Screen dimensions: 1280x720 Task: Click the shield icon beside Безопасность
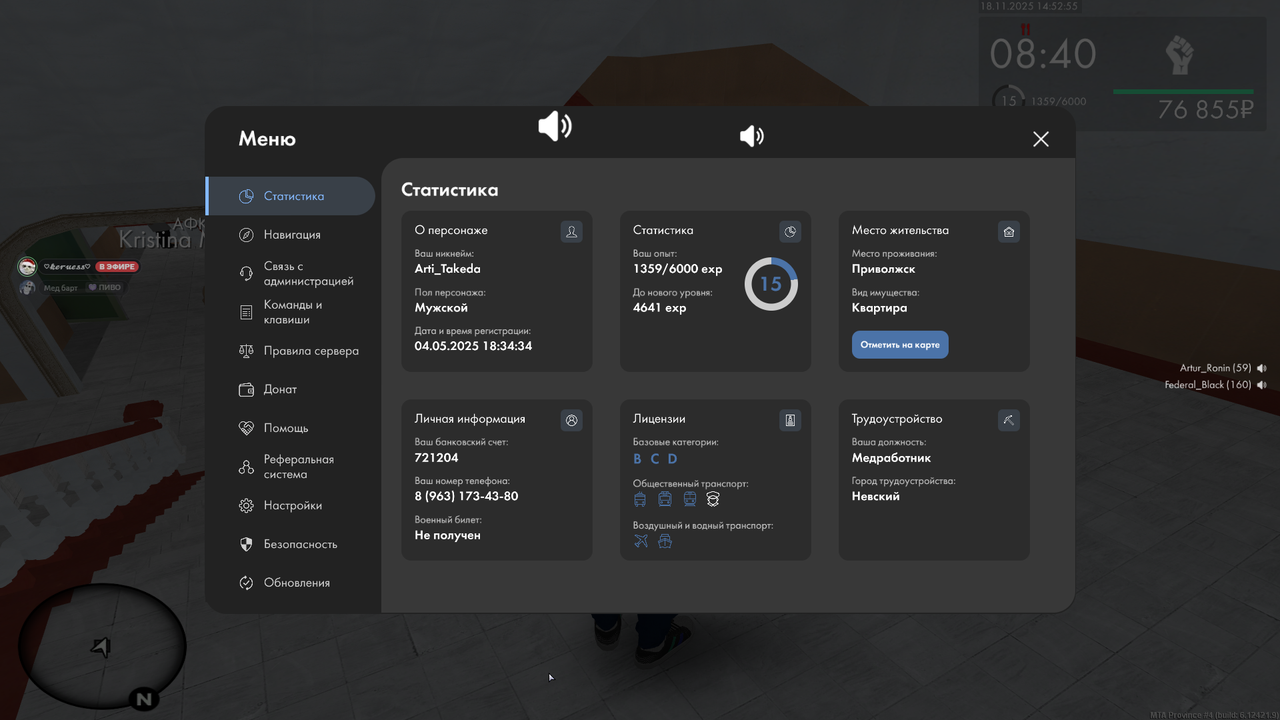pyautogui.click(x=246, y=544)
